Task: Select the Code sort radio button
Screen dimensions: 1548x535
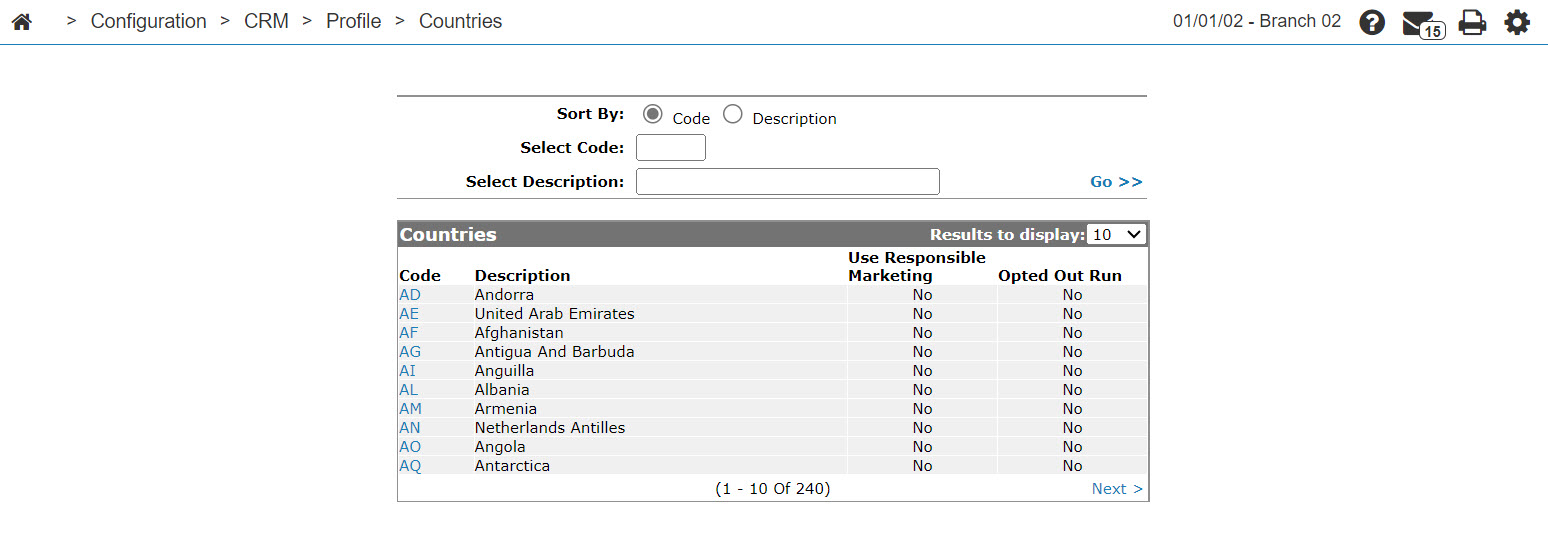Action: point(653,114)
